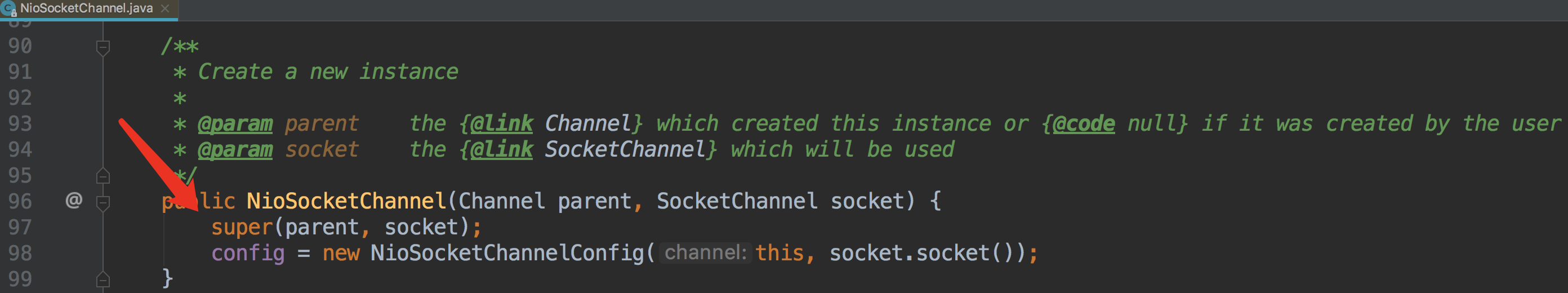Screen dimensions: 1568x293
Task: Select the NioSocketChannel.java editor tab
Action: 86,8
